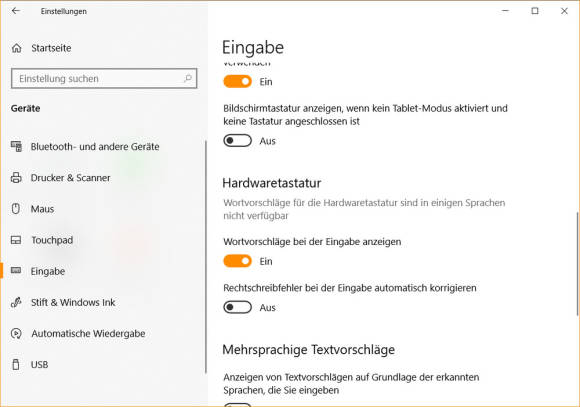
Task: Select the Maus mouse icon
Action: pyautogui.click(x=16, y=209)
